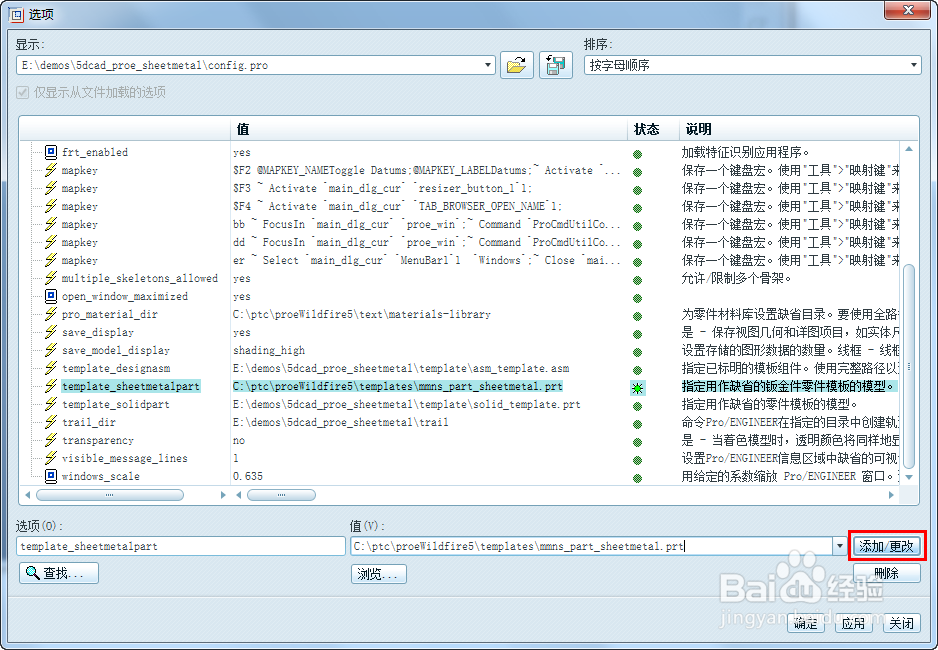Click the frt_enabled row icon
Viewport: 938px width, 650px height.
point(51,152)
